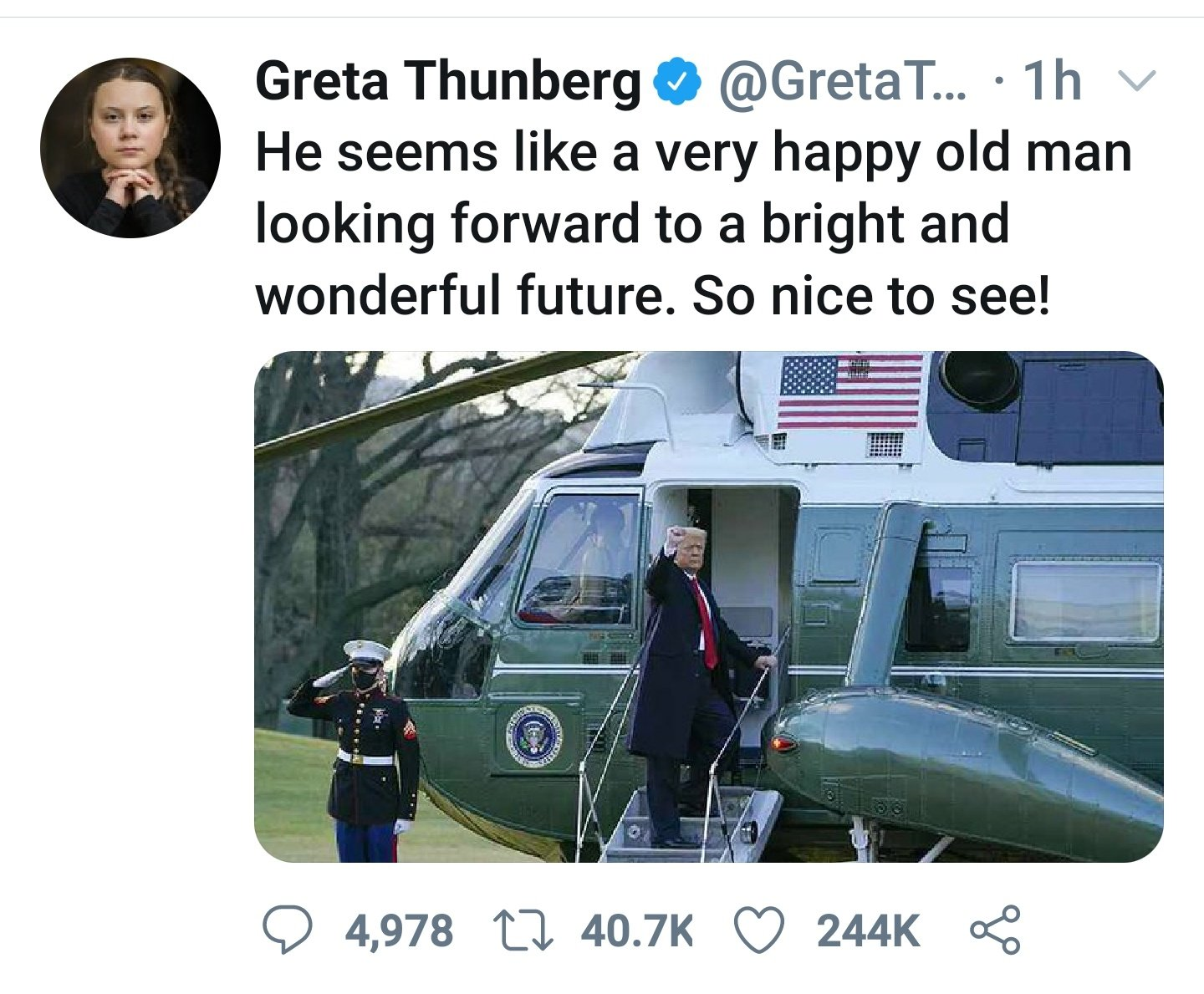
Task: Retweet using the retweet arrows icon
Action: point(523,930)
